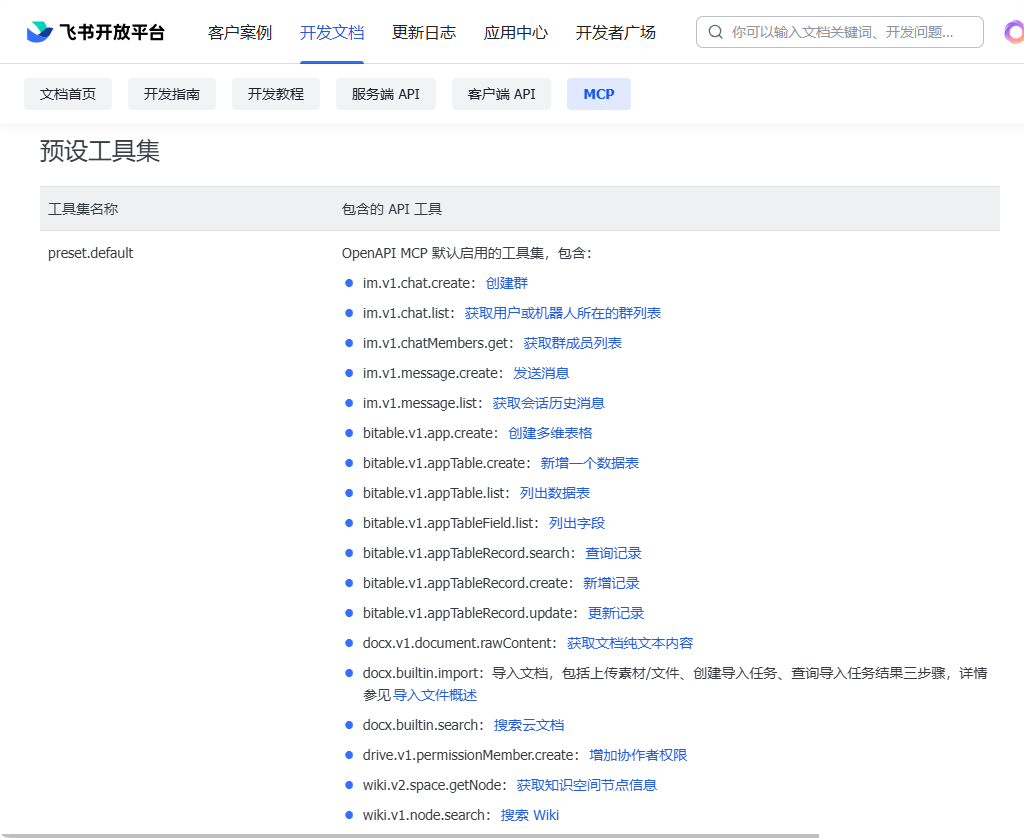
Task: Go to 更新日志 in top navigation
Action: tap(424, 32)
